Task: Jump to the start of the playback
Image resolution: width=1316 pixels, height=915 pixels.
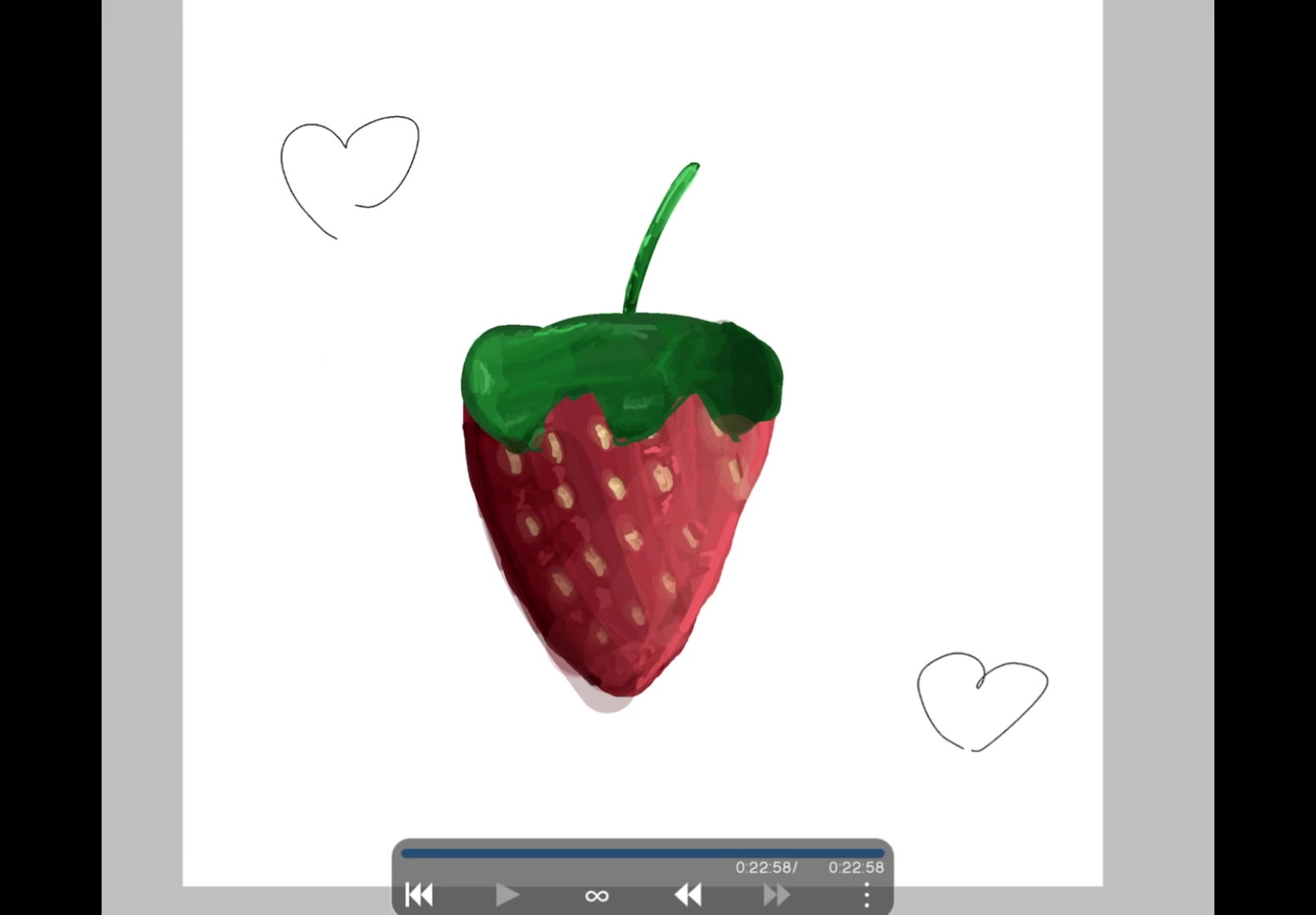Action: pos(419,894)
